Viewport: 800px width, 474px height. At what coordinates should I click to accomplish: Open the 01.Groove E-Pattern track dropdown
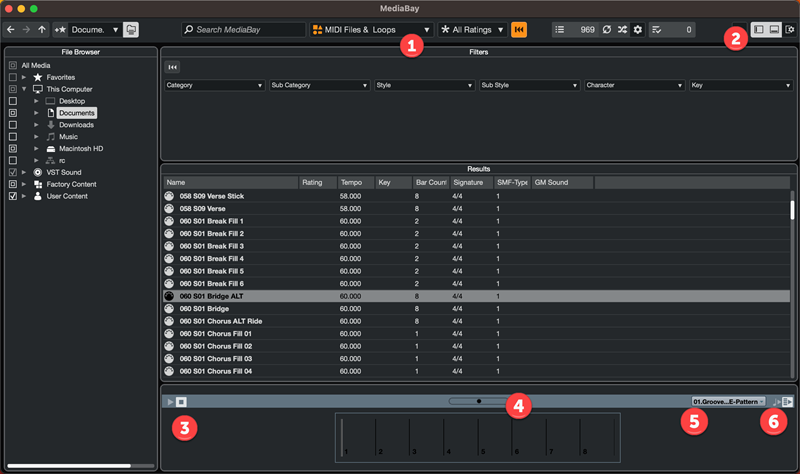tap(729, 402)
